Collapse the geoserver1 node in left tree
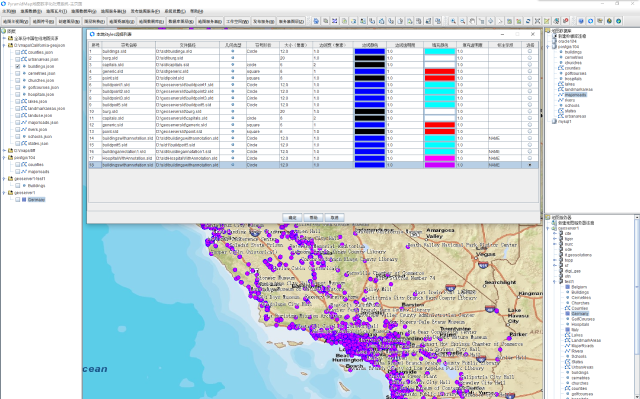Viewport: 640px width, 399px height. coord(4,193)
